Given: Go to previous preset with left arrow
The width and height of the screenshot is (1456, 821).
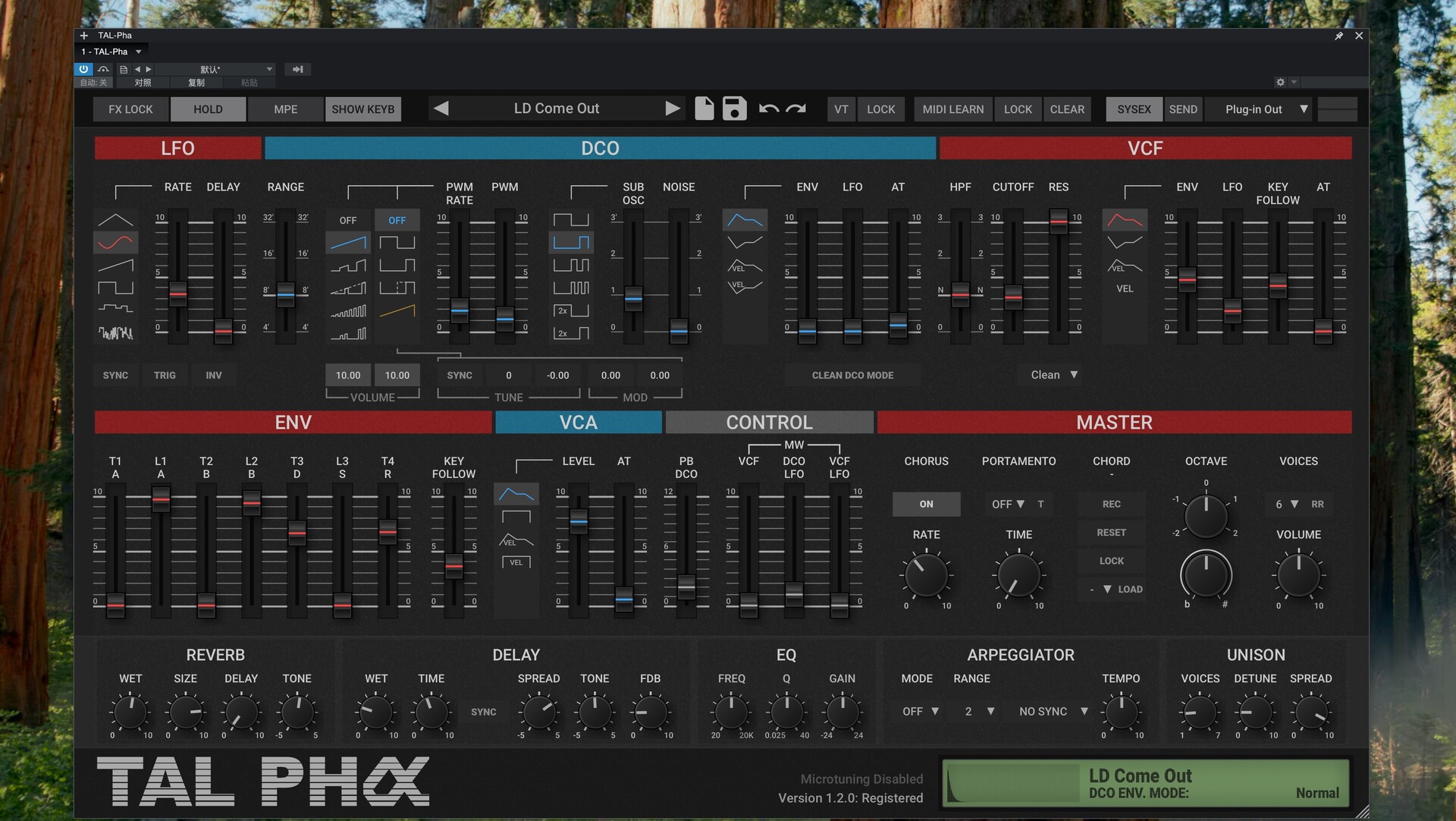Looking at the screenshot, I should 441,109.
